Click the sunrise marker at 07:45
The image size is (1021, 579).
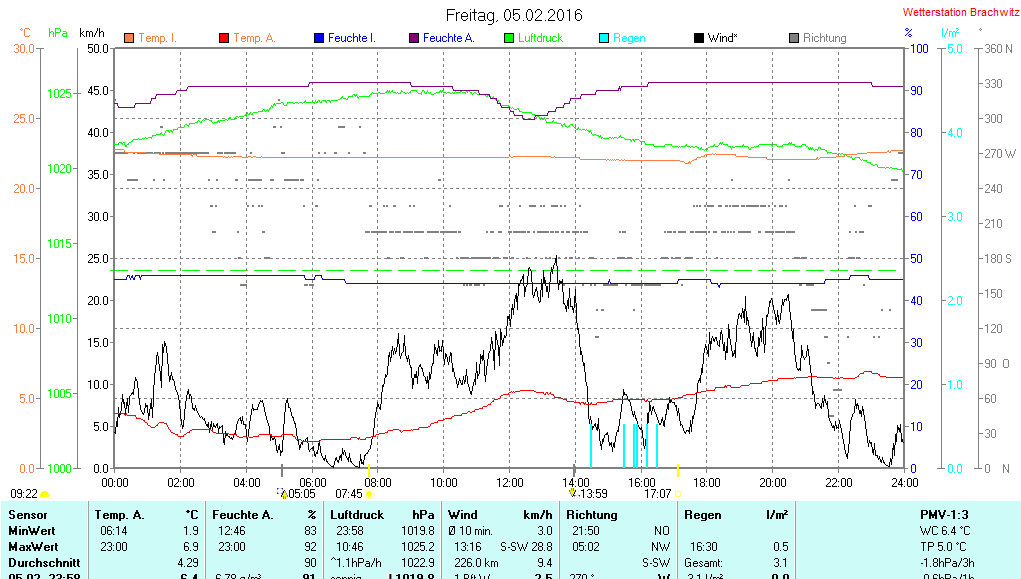click(369, 493)
